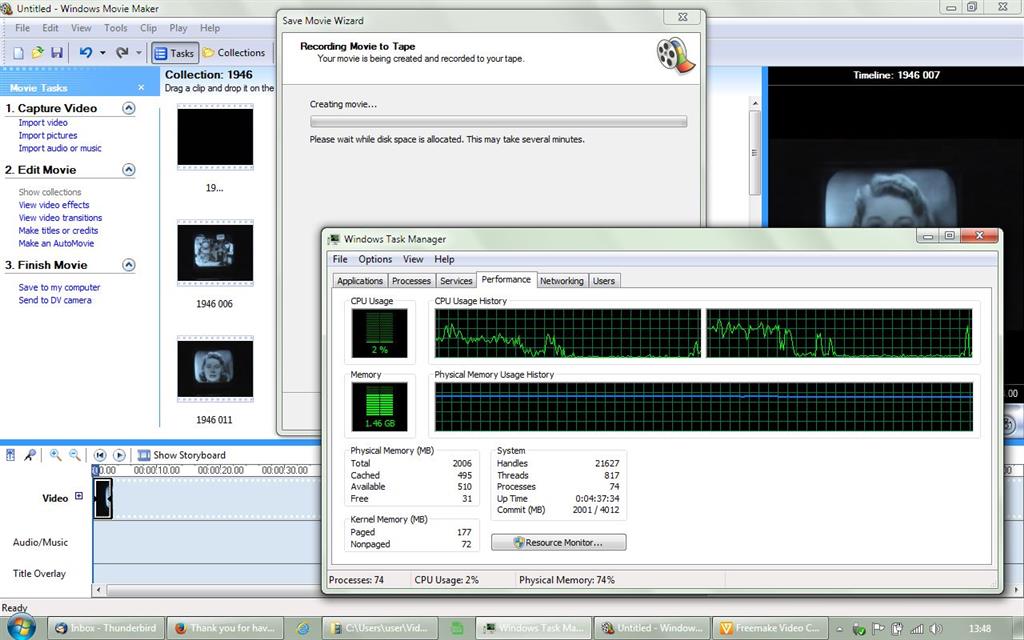Click Make titles or credits link
The height and width of the screenshot is (640, 1024).
pyautogui.click(x=58, y=231)
